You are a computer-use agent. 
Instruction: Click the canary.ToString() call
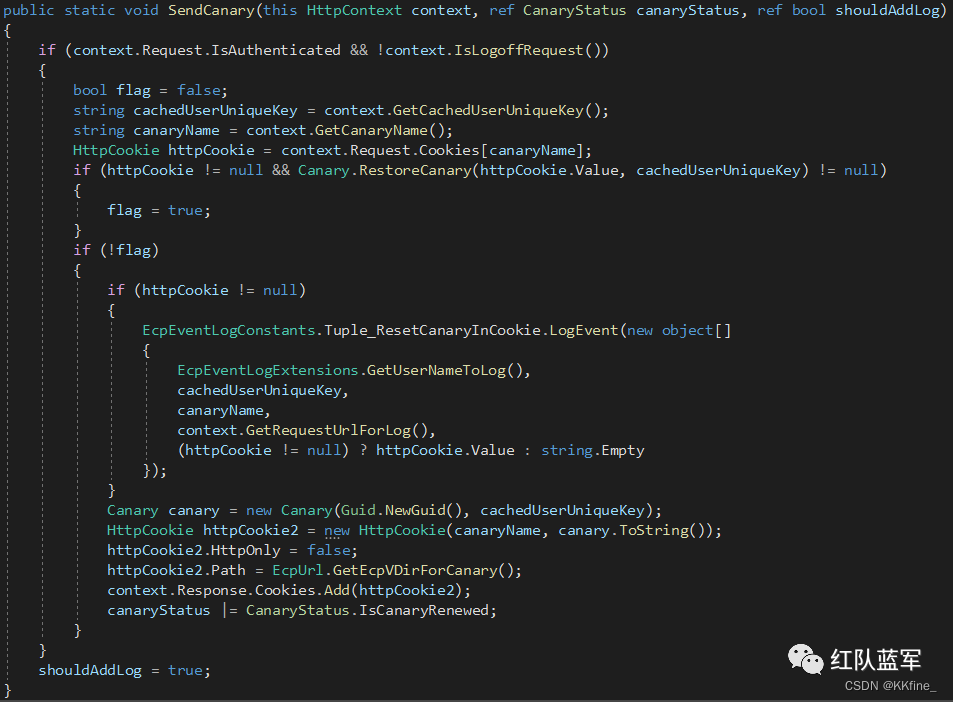631,531
